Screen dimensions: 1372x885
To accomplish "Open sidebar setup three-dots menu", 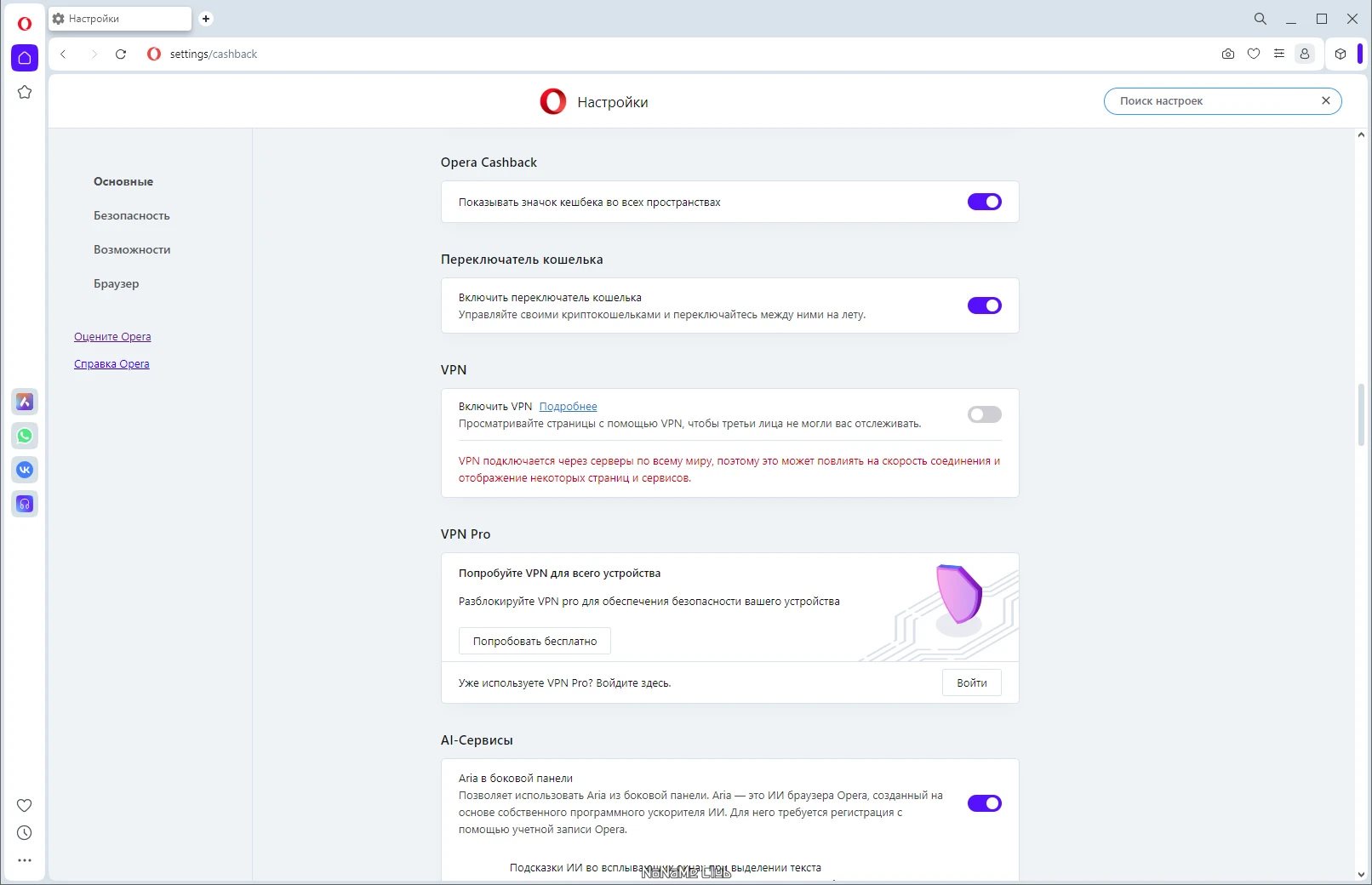I will tap(25, 860).
